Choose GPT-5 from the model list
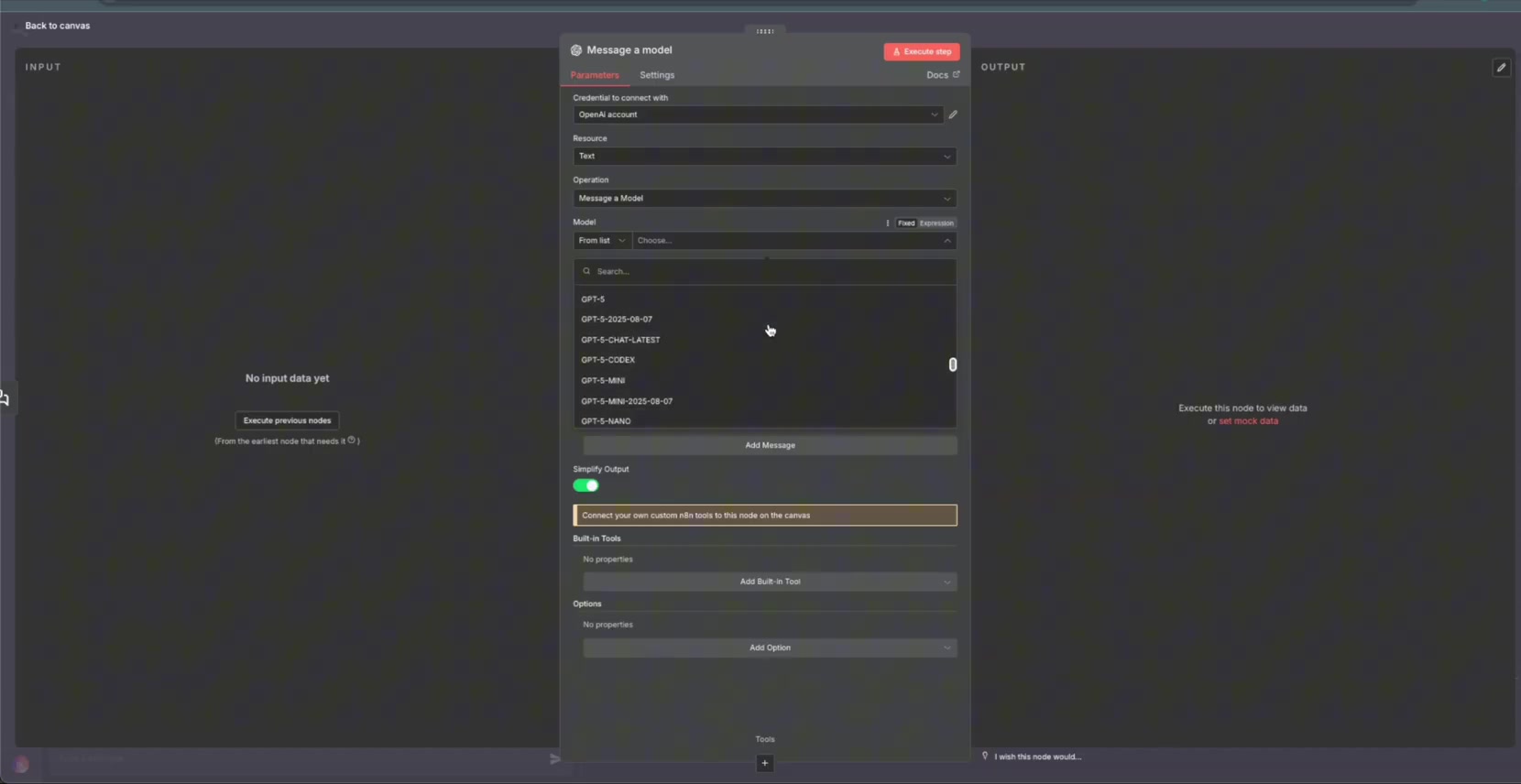 click(x=765, y=299)
